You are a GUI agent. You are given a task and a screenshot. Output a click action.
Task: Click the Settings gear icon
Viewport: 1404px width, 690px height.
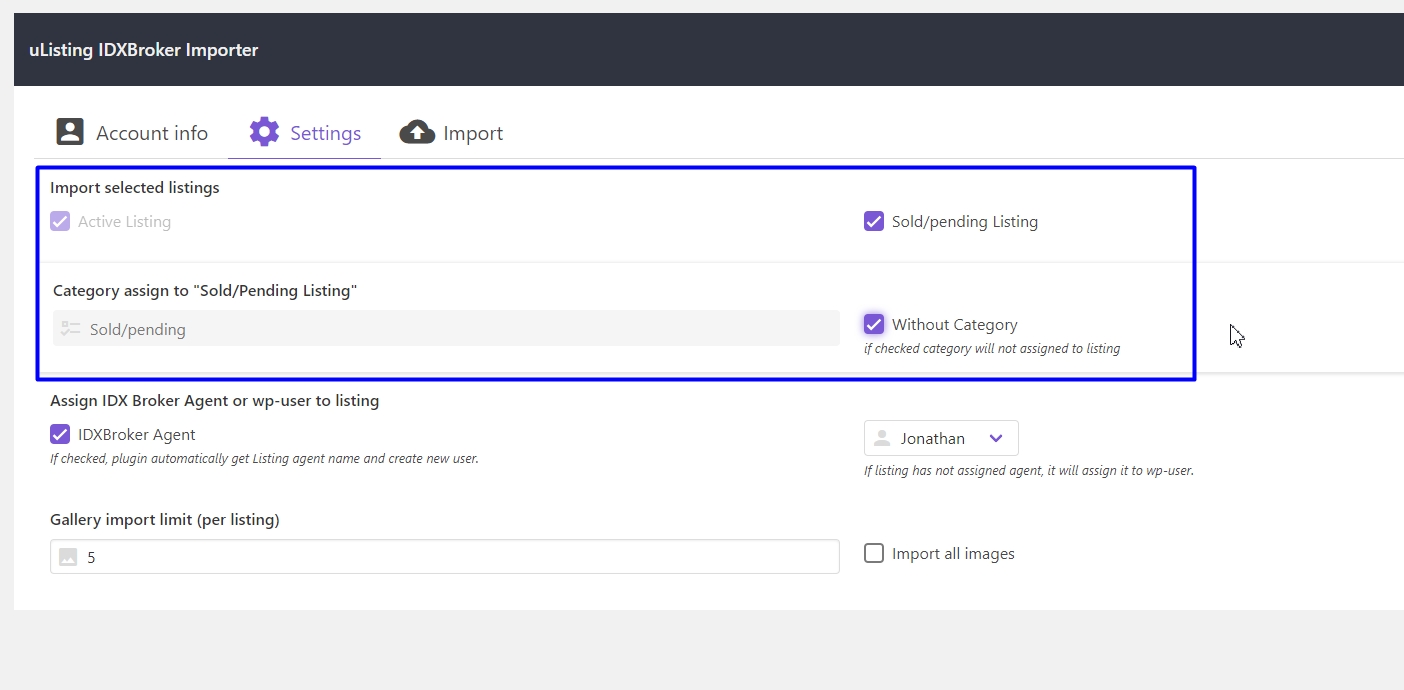(x=264, y=132)
